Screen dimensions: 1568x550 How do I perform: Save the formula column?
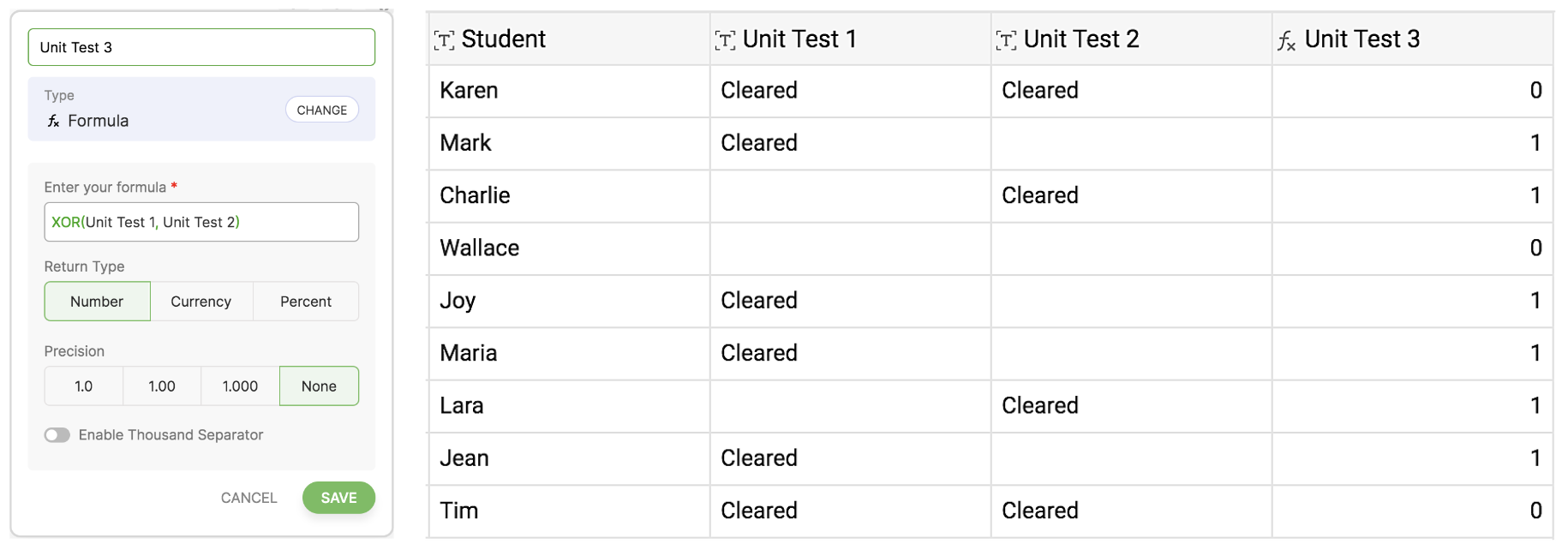tap(338, 498)
